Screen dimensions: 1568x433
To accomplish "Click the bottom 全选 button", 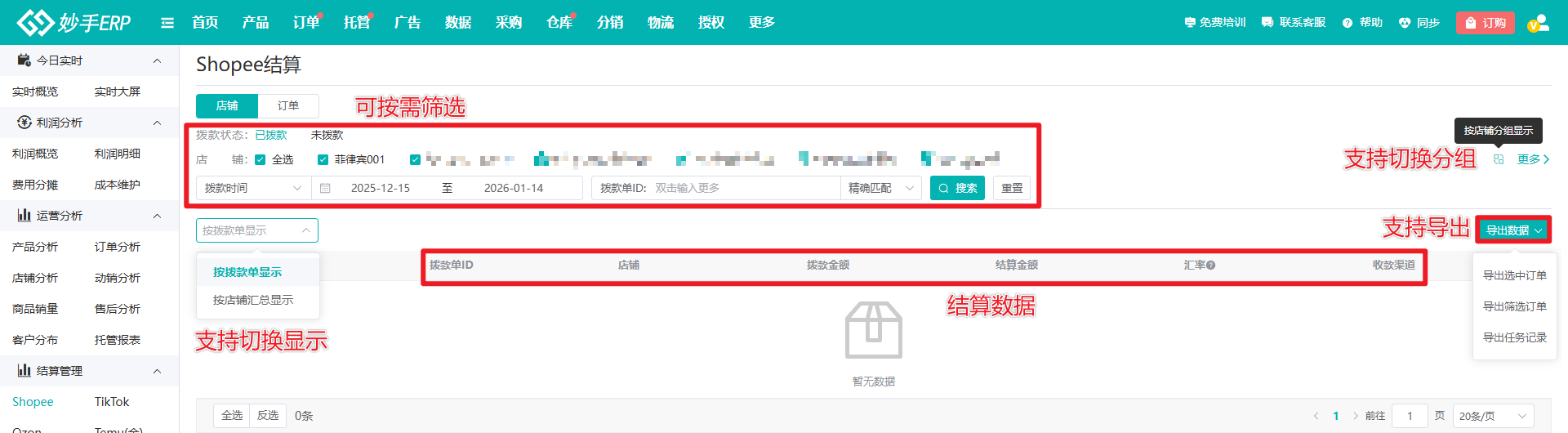I will (x=232, y=416).
